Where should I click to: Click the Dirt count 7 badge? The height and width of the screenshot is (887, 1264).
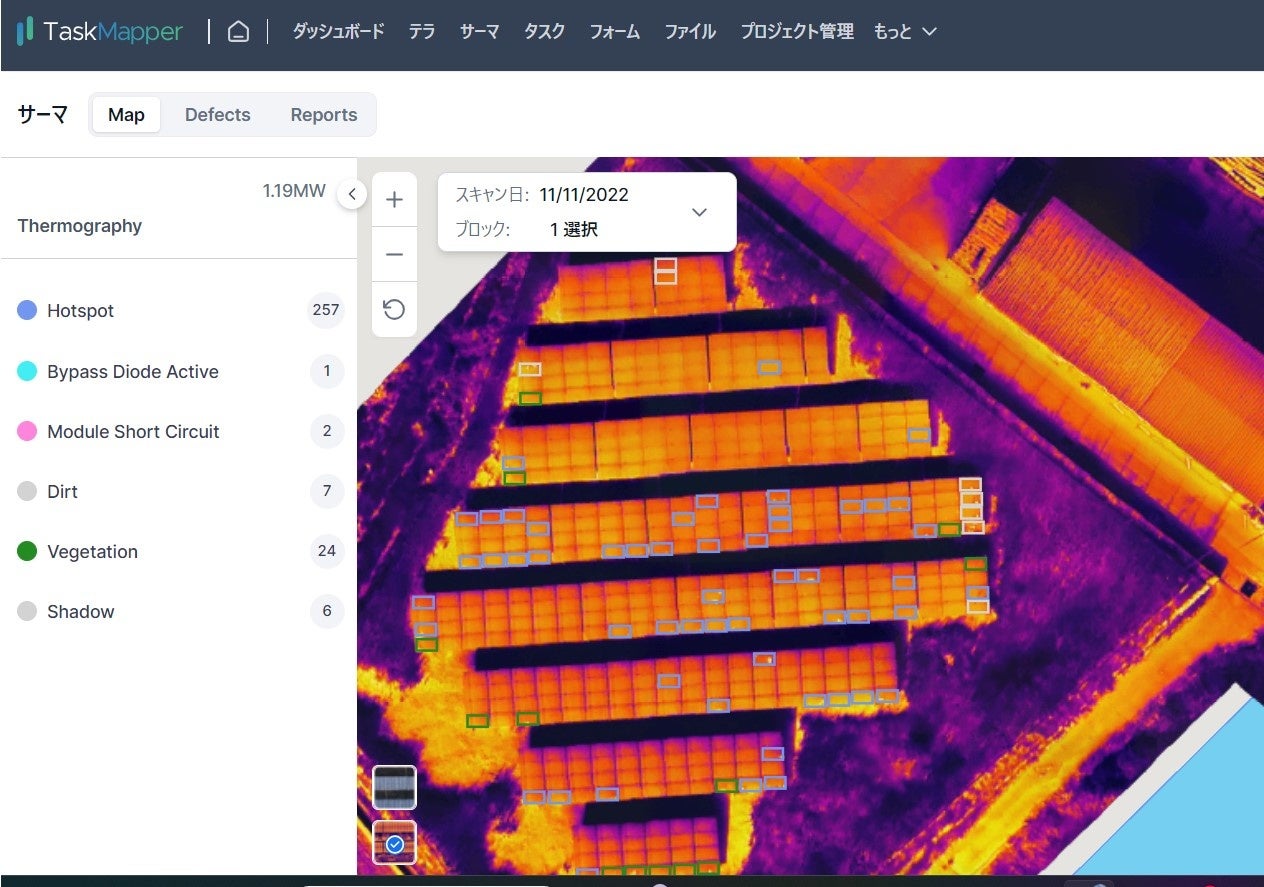click(x=326, y=491)
